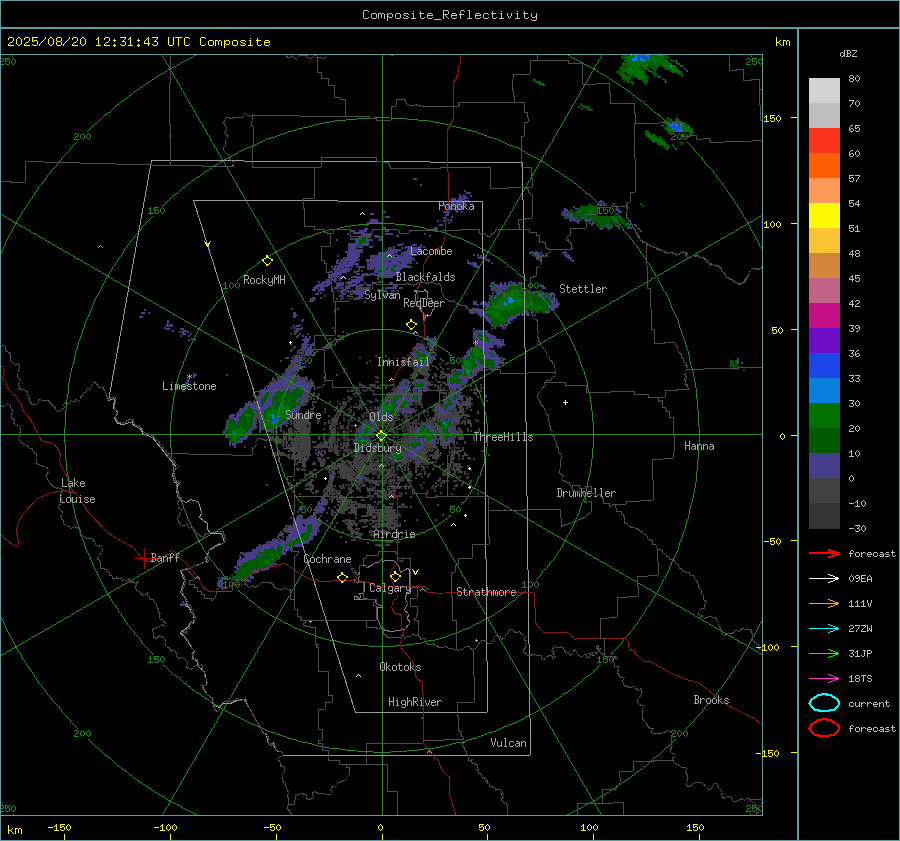Click the dBZ legend heading

pos(848,54)
